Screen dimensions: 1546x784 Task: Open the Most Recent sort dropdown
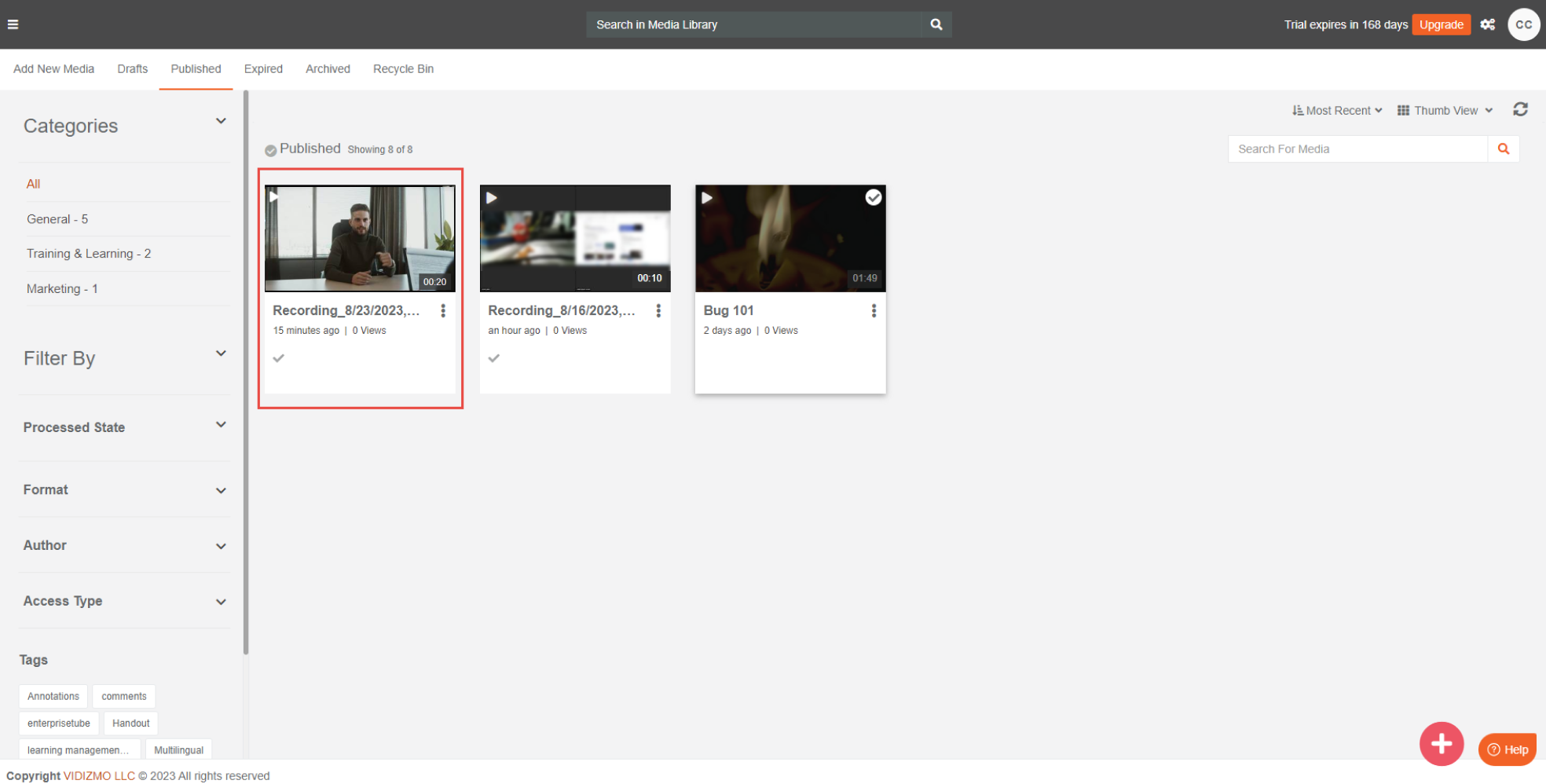[x=1337, y=111]
